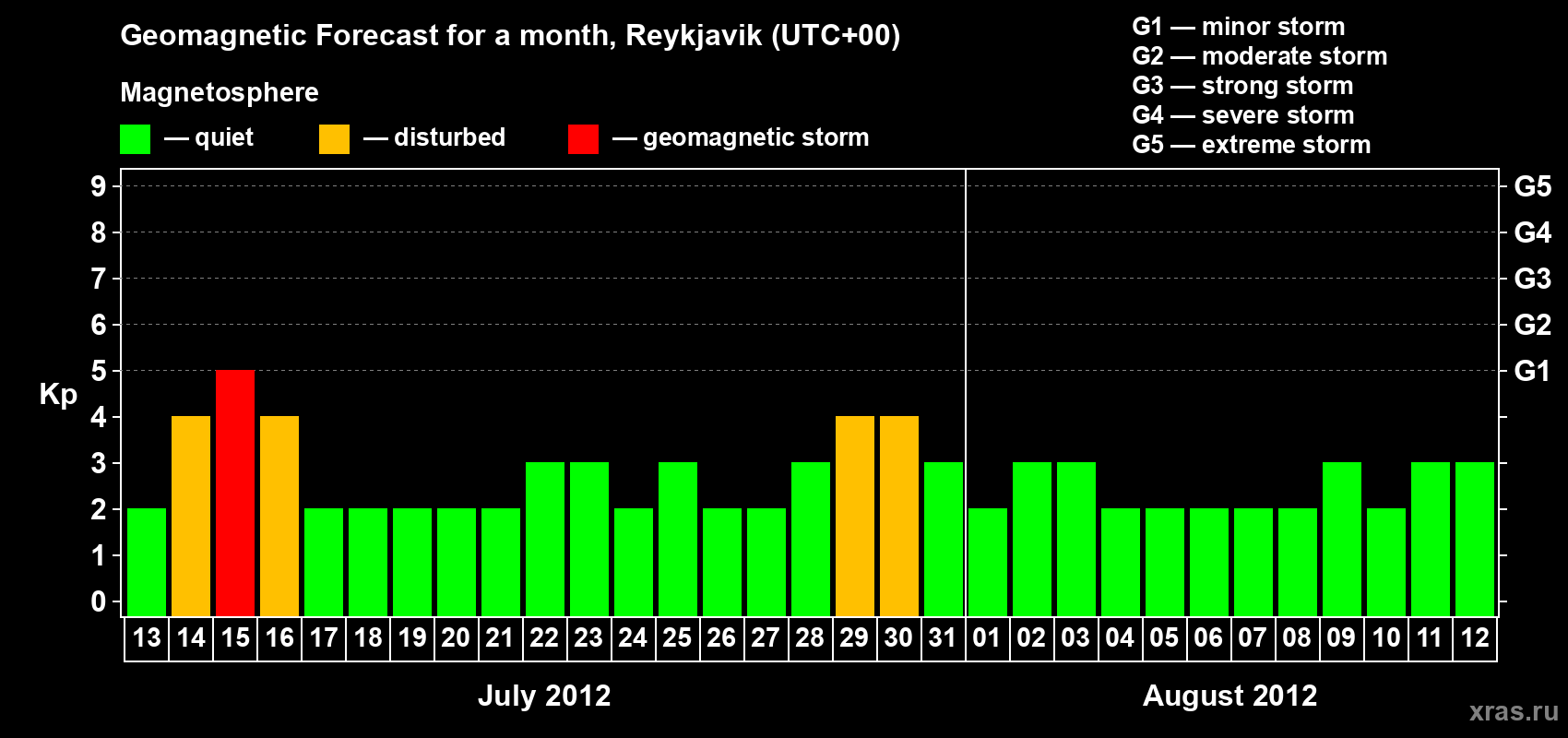Click date label 28 on the axis

[x=811, y=637]
